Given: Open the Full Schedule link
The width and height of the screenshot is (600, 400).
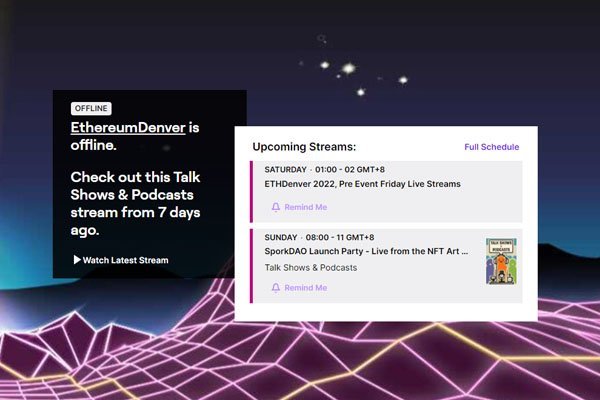Looking at the screenshot, I should 492,147.
